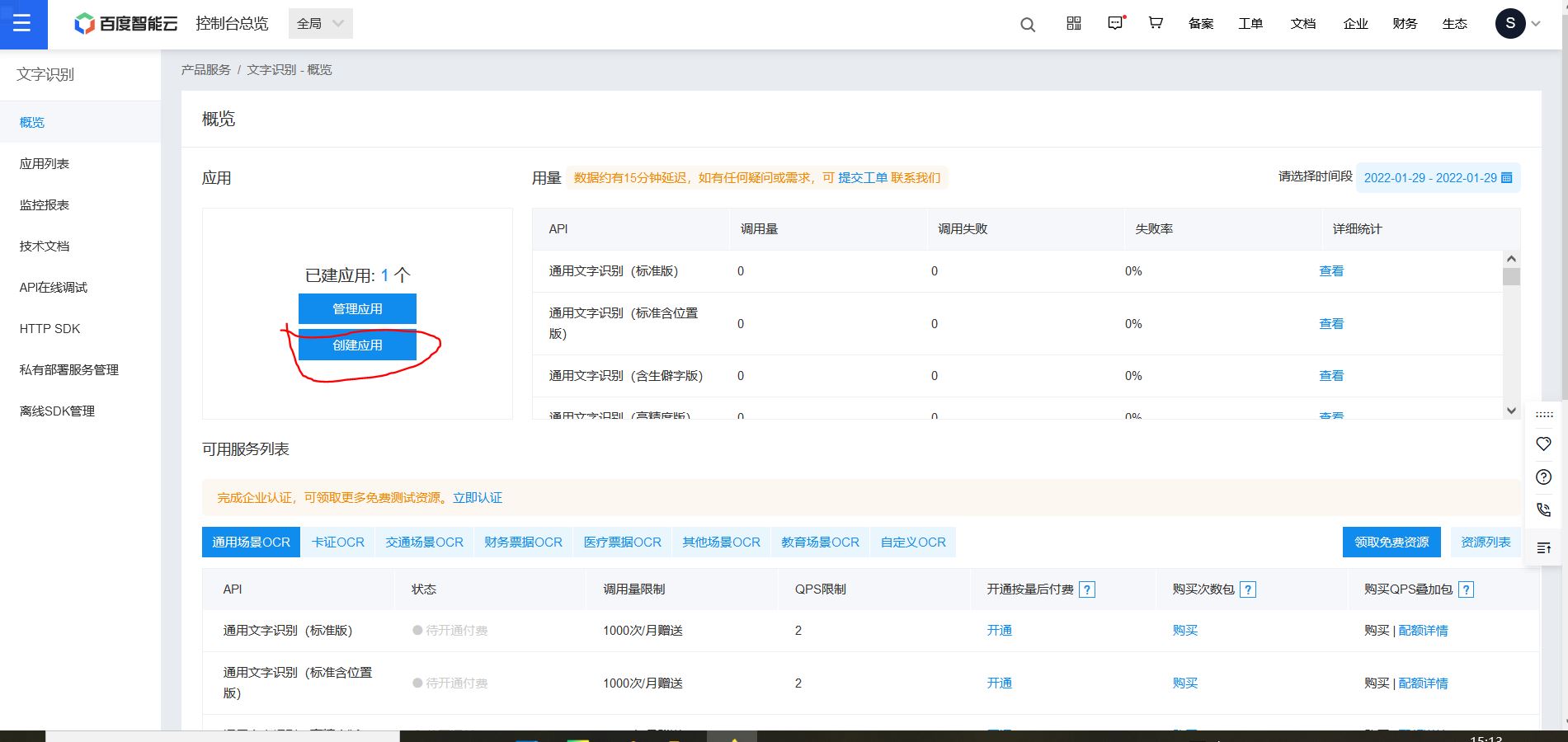Expand the user avatar dropdown arrow

click(x=1536, y=24)
